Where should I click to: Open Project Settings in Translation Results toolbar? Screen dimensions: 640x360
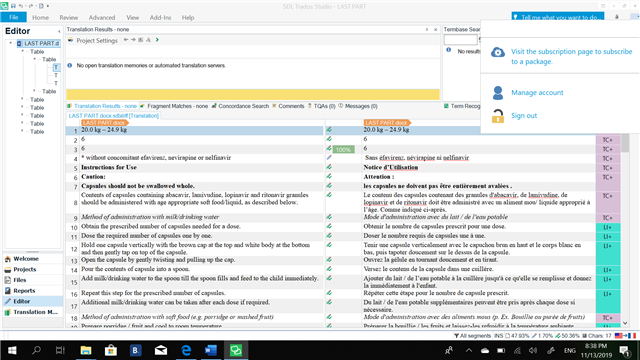(x=93, y=40)
